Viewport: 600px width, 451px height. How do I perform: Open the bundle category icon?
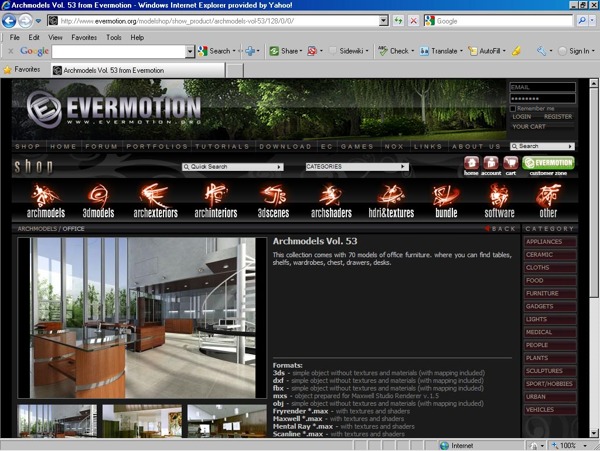tap(446, 201)
